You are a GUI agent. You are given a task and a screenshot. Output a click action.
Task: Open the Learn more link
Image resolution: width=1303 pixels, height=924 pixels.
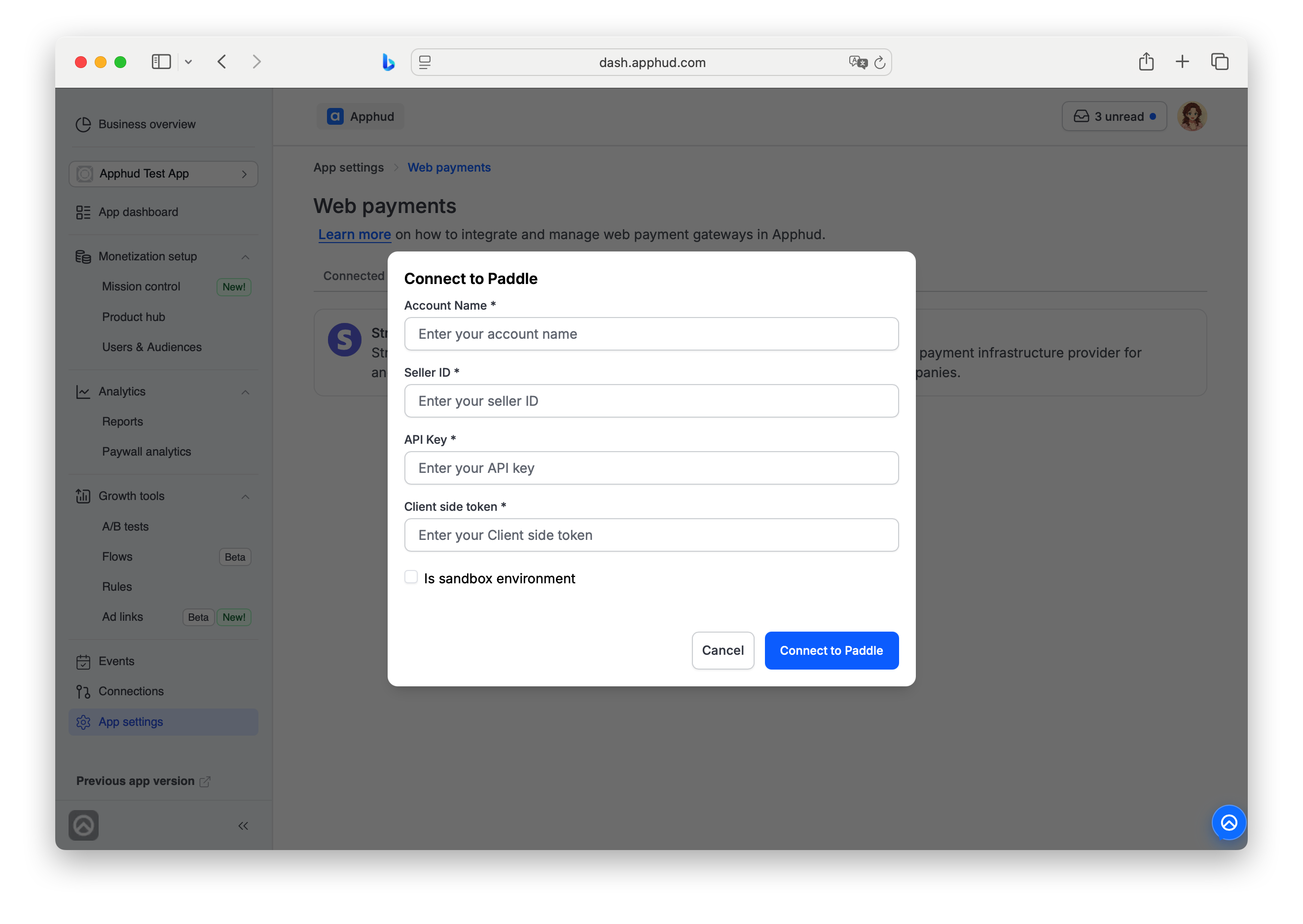coord(354,234)
